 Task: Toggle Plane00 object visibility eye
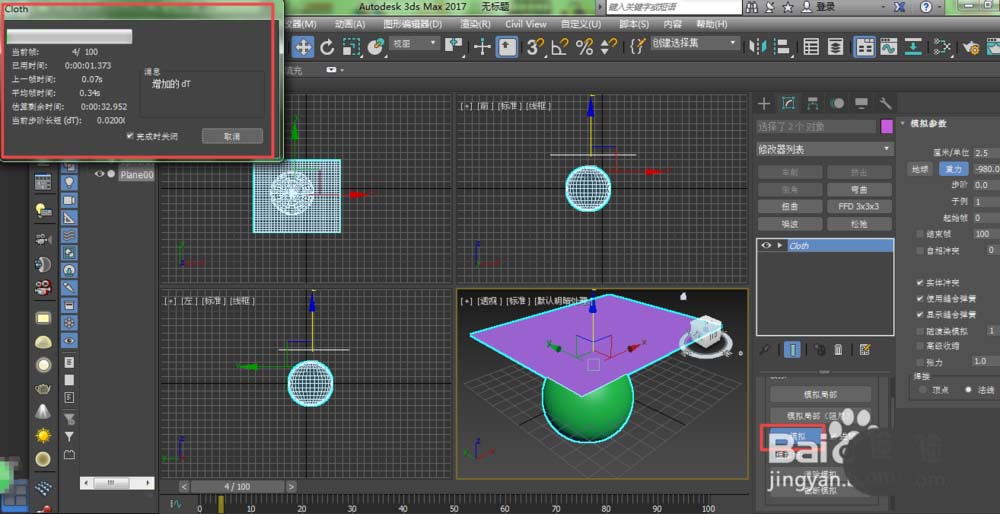[x=100, y=174]
